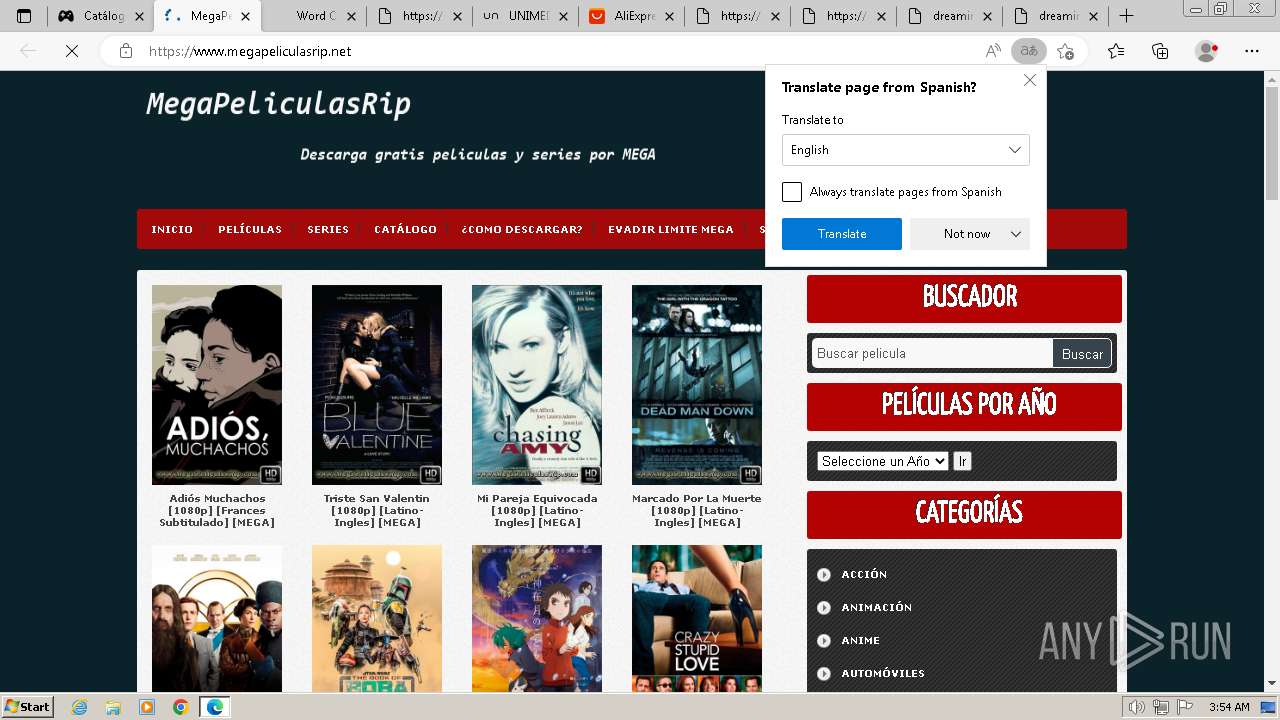This screenshot has width=1280, height=720.
Task: Switch to the Word tab
Action: (316, 16)
